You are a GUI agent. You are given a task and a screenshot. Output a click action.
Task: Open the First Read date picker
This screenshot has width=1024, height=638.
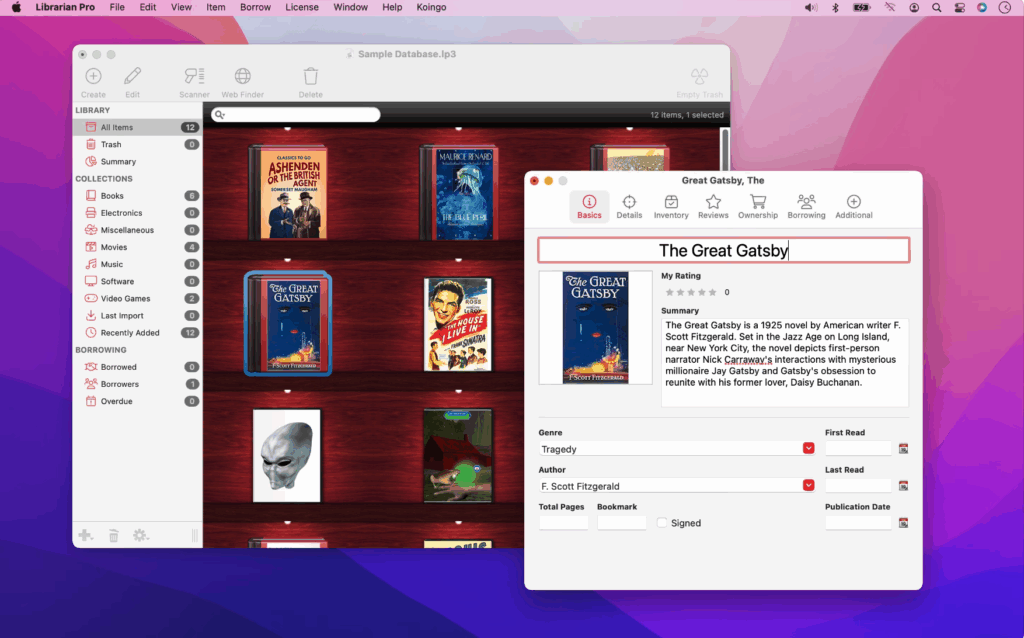pos(904,448)
